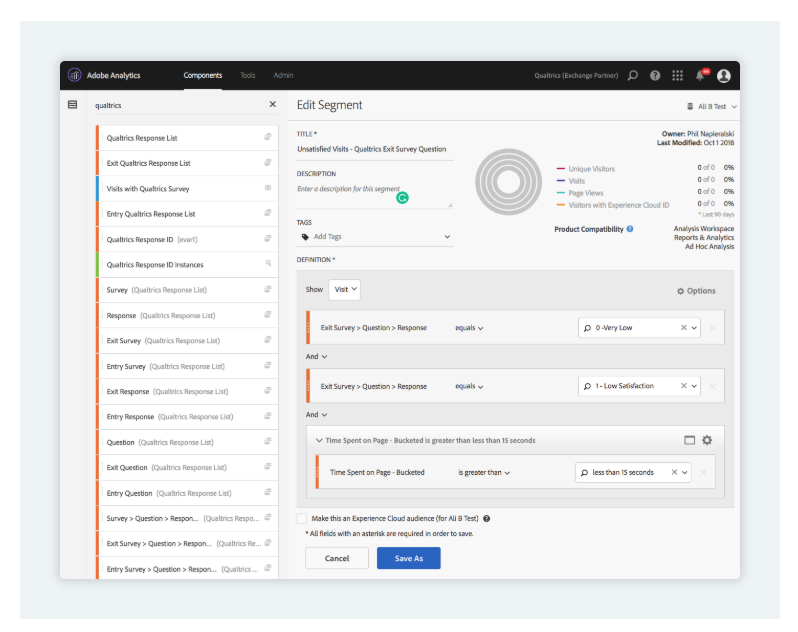798x632 pixels.
Task: Open the All B Test report suite selector
Action: [711, 106]
